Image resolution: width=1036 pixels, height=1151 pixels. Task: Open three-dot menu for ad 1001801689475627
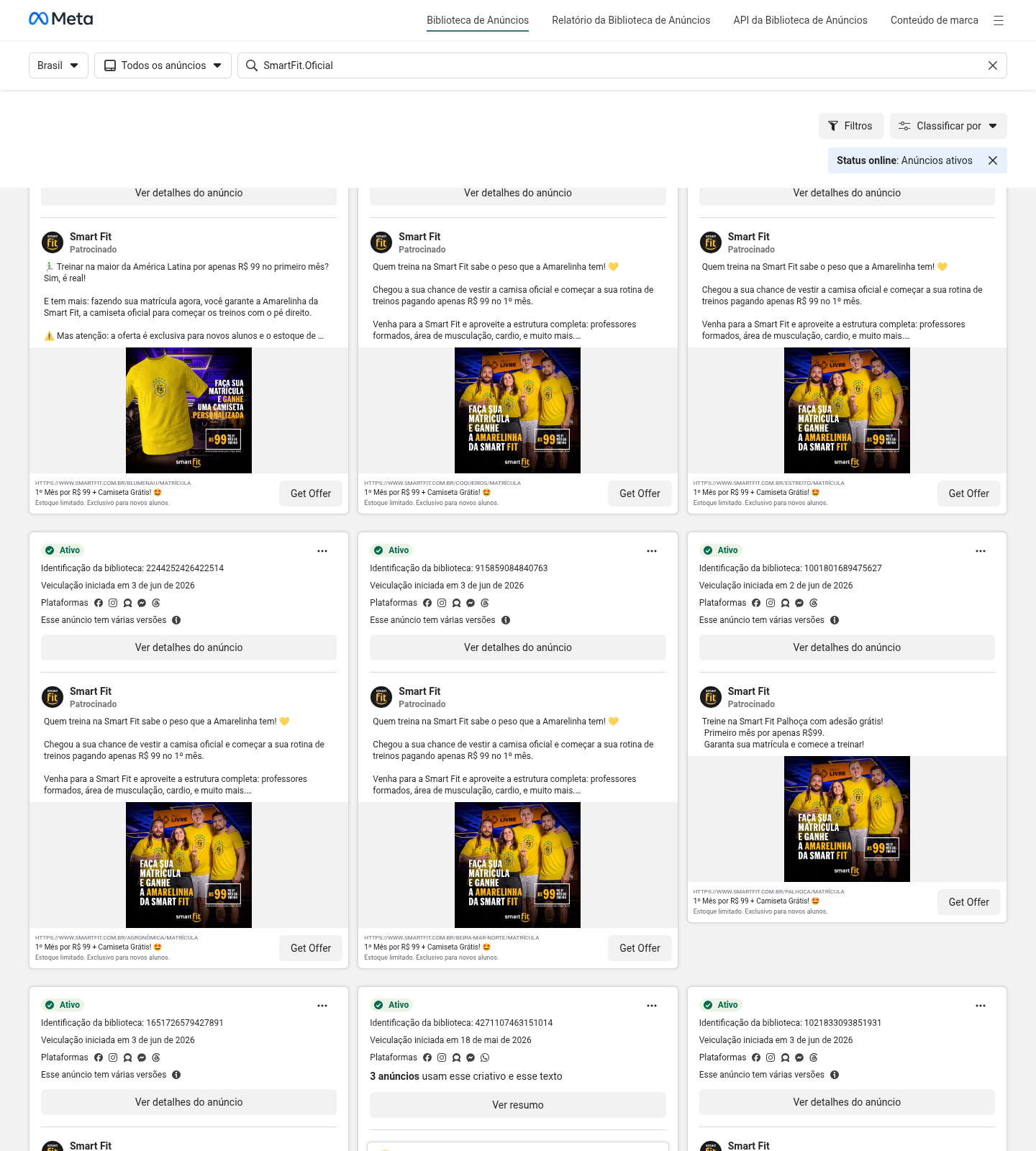(x=981, y=551)
